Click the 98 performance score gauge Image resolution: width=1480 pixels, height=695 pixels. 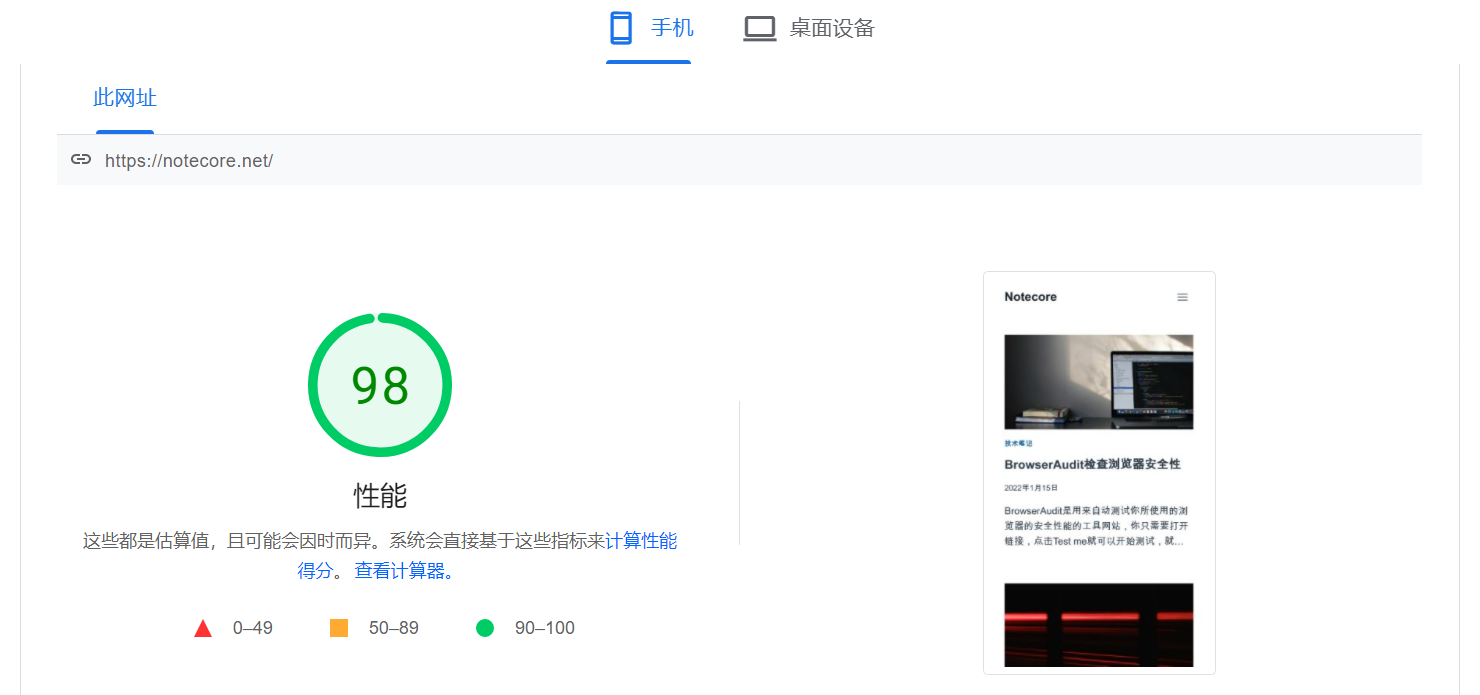[380, 386]
